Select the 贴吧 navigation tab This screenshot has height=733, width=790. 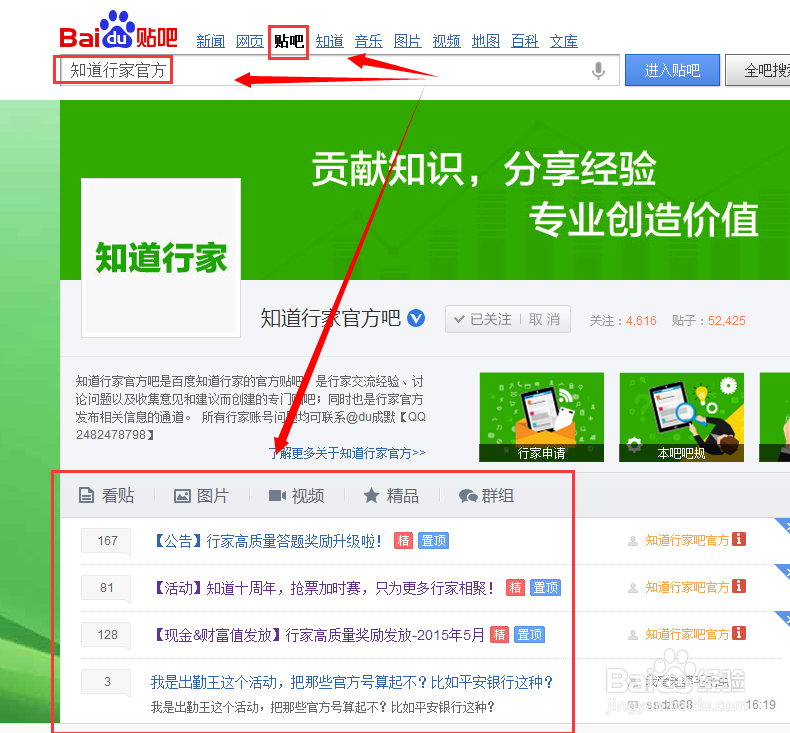(289, 41)
